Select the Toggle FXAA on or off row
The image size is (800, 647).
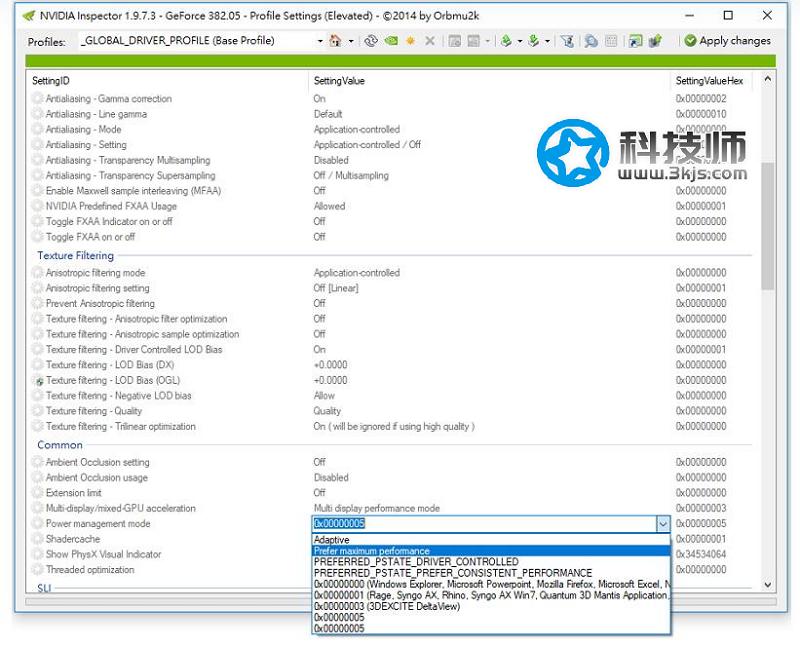(x=390, y=237)
